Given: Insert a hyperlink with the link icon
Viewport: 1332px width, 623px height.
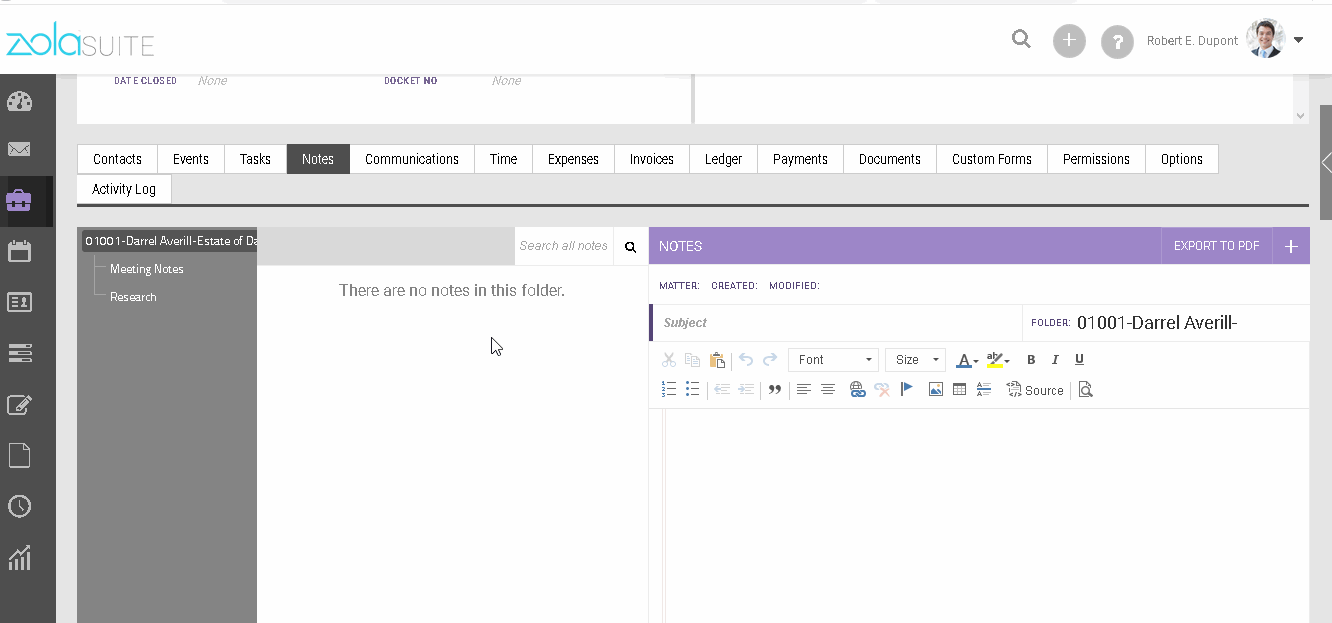Looking at the screenshot, I should click(857, 390).
